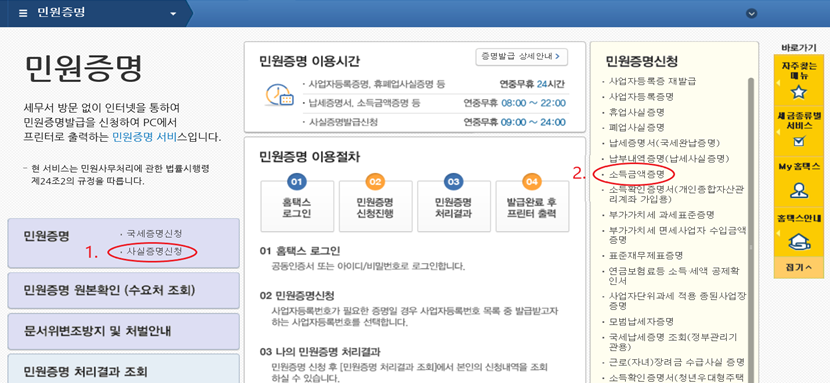830x384 pixels.
Task: Open 자주찾는 메뉴 star icon
Action: click(798, 93)
